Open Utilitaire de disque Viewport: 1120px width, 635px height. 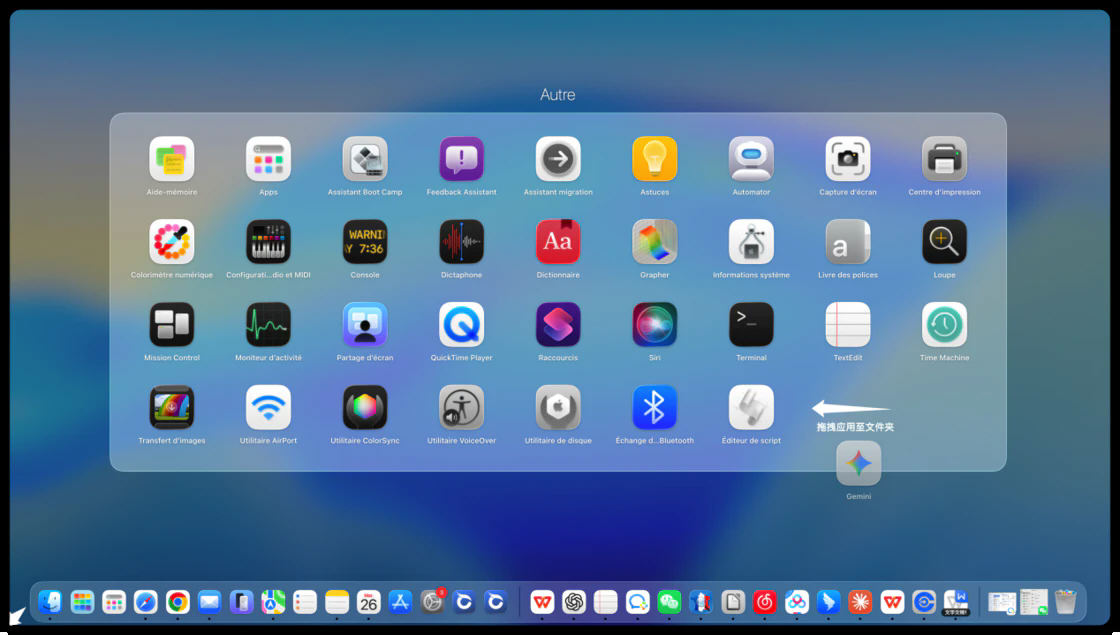pos(558,407)
